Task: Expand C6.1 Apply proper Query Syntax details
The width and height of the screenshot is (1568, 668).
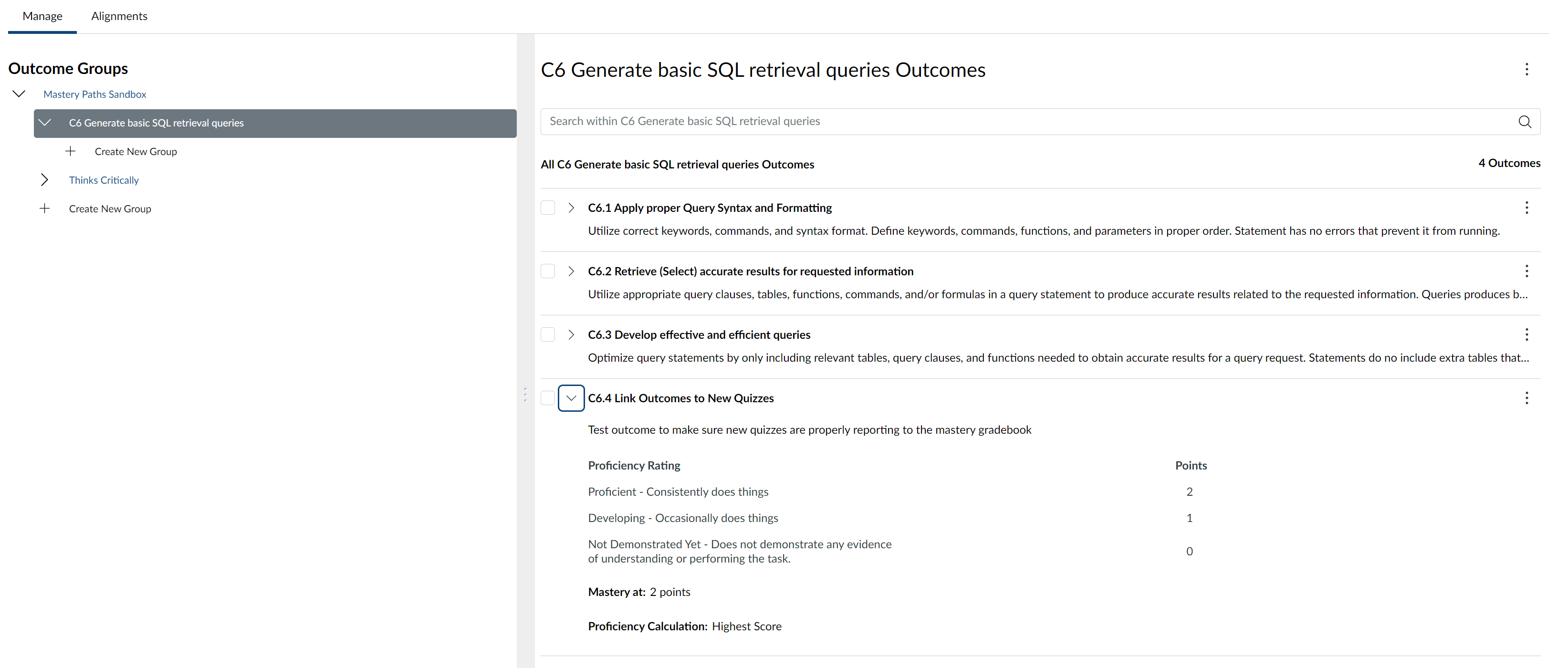Action: coord(571,208)
